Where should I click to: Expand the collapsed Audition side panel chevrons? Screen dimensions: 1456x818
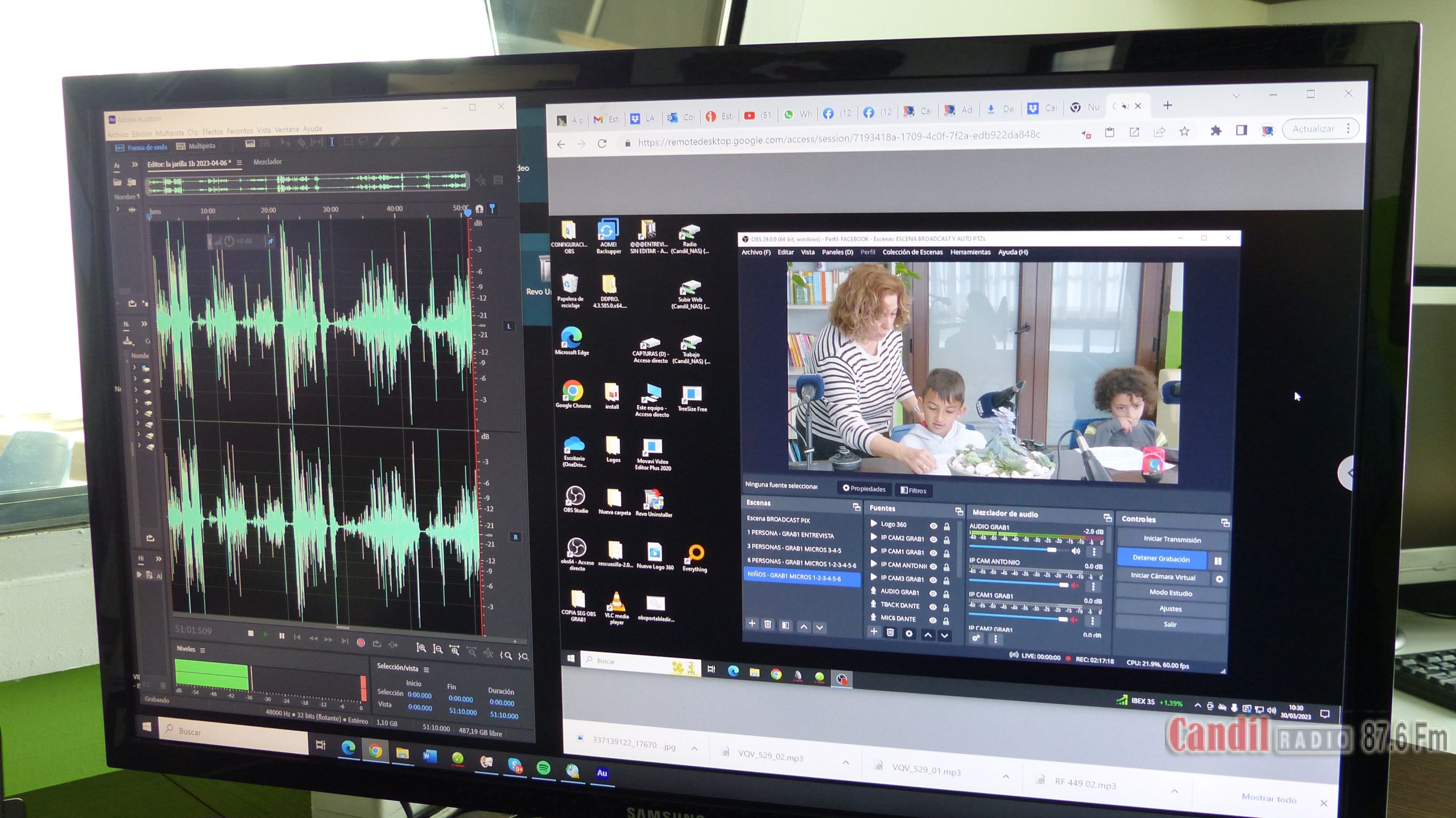pyautogui.click(x=135, y=164)
